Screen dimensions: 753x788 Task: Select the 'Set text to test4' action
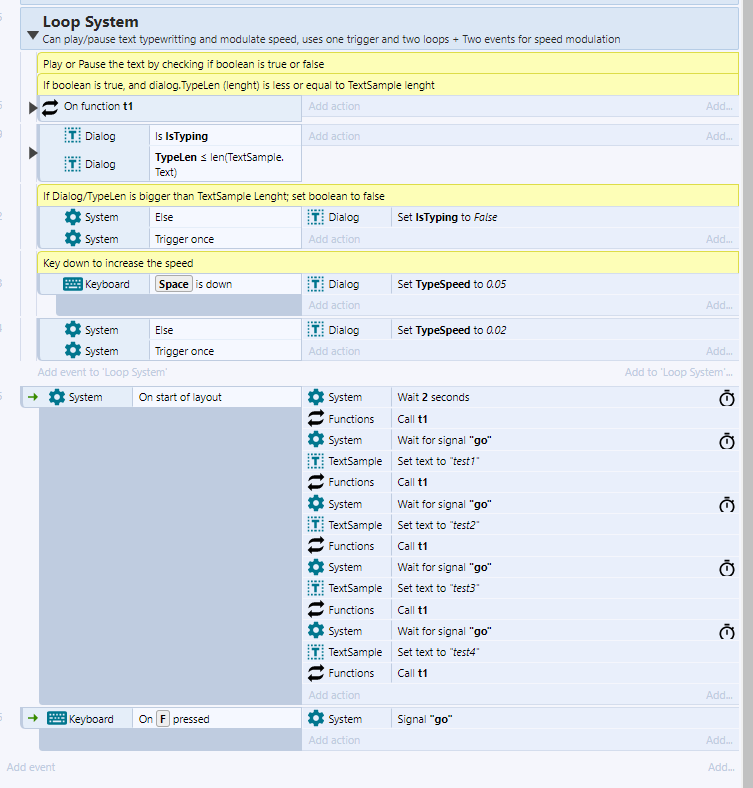[x=440, y=652]
